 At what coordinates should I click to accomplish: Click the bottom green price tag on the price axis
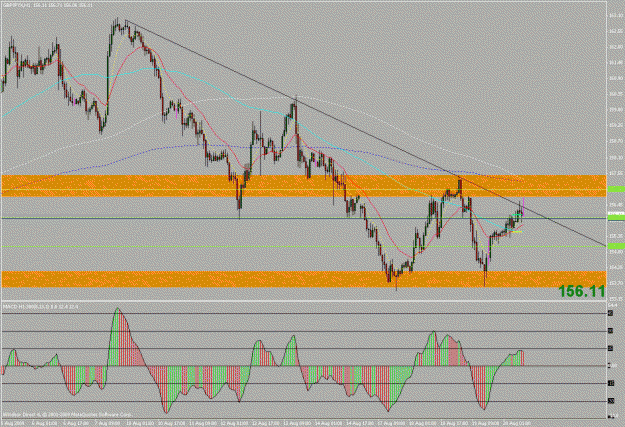coord(616,246)
